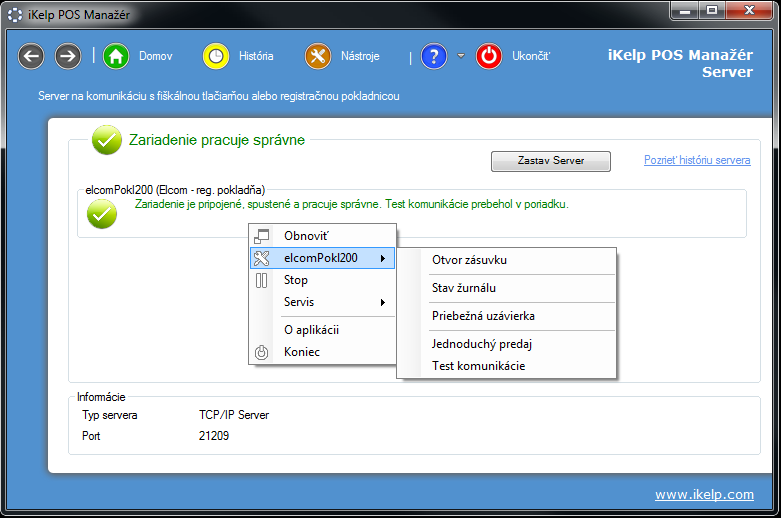Choose Otvor zásuvku in the submenu
The image size is (781, 518).
[469, 260]
